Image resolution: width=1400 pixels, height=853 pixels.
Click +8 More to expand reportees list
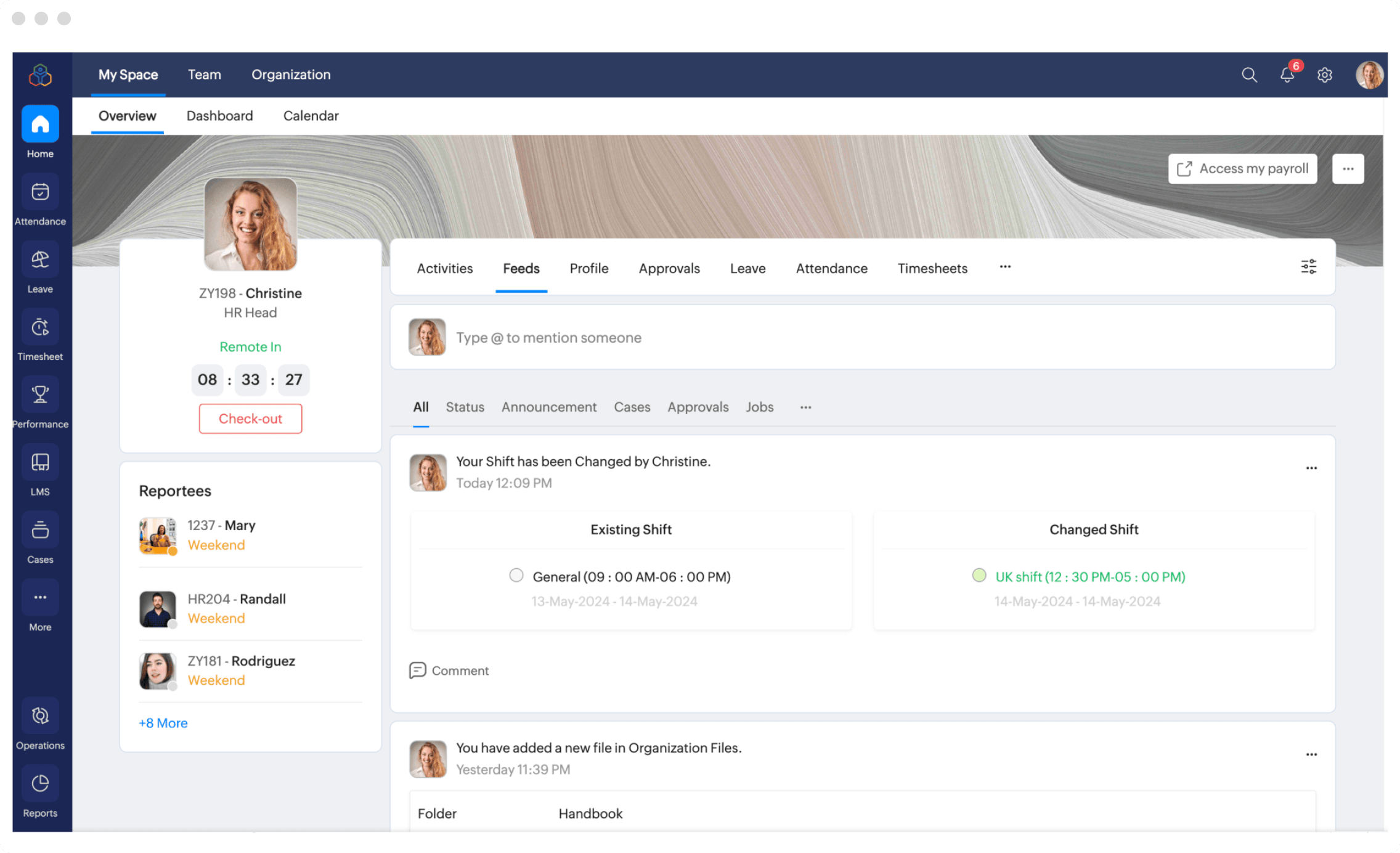click(162, 722)
